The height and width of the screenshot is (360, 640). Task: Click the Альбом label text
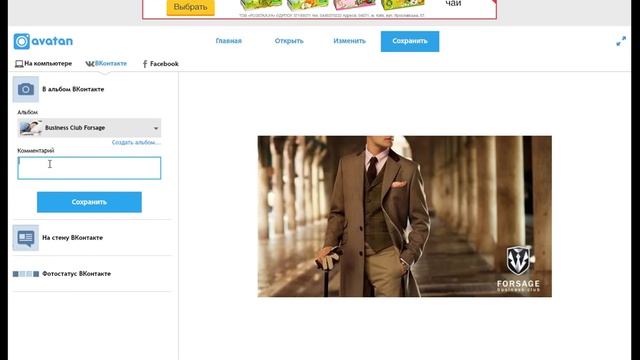point(27,112)
